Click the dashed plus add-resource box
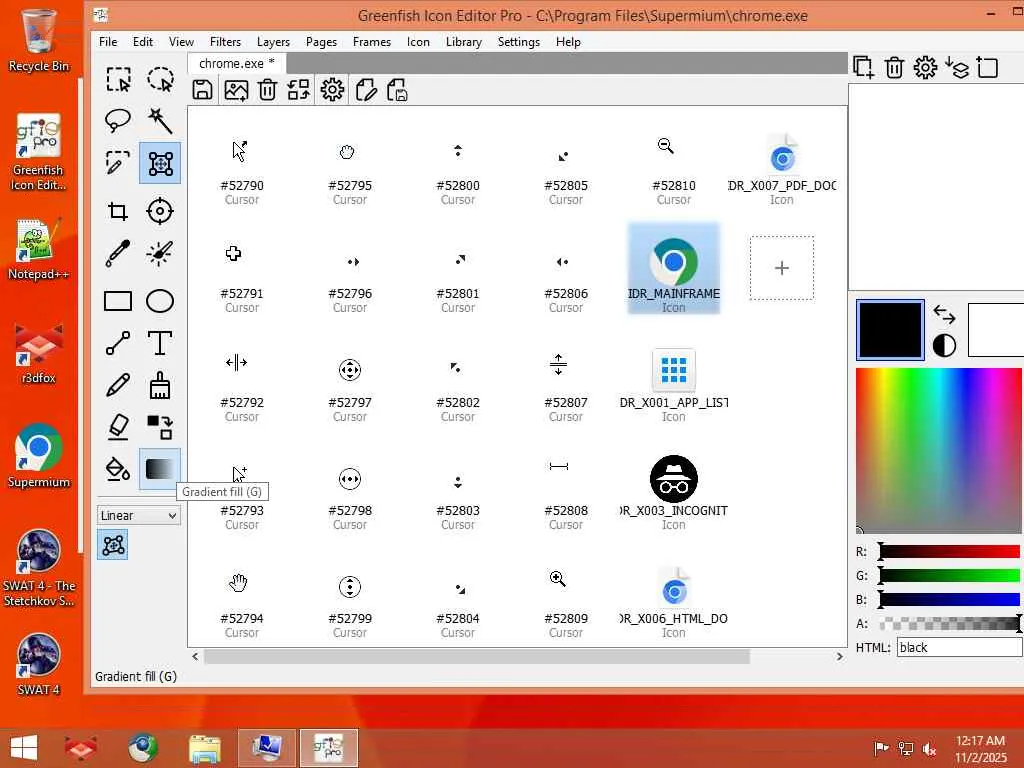This screenshot has height=768, width=1024. tap(782, 268)
